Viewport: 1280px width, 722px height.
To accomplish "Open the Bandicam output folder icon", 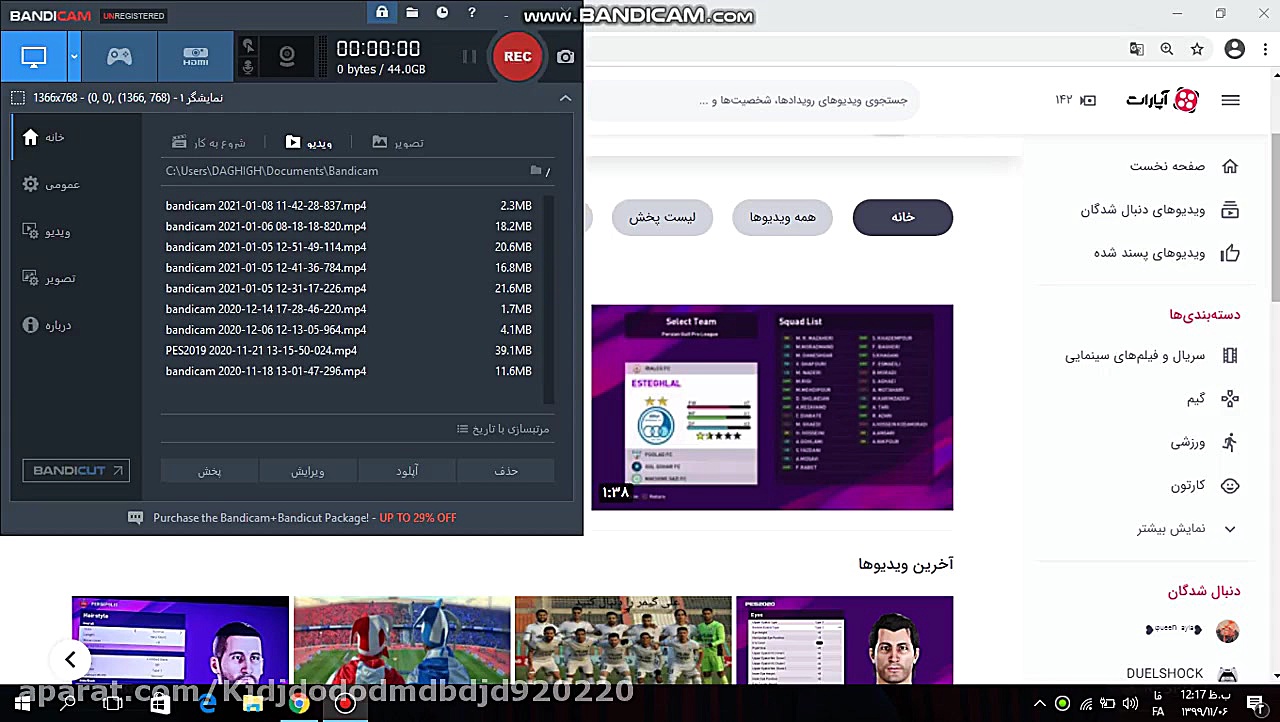I will tap(412, 13).
